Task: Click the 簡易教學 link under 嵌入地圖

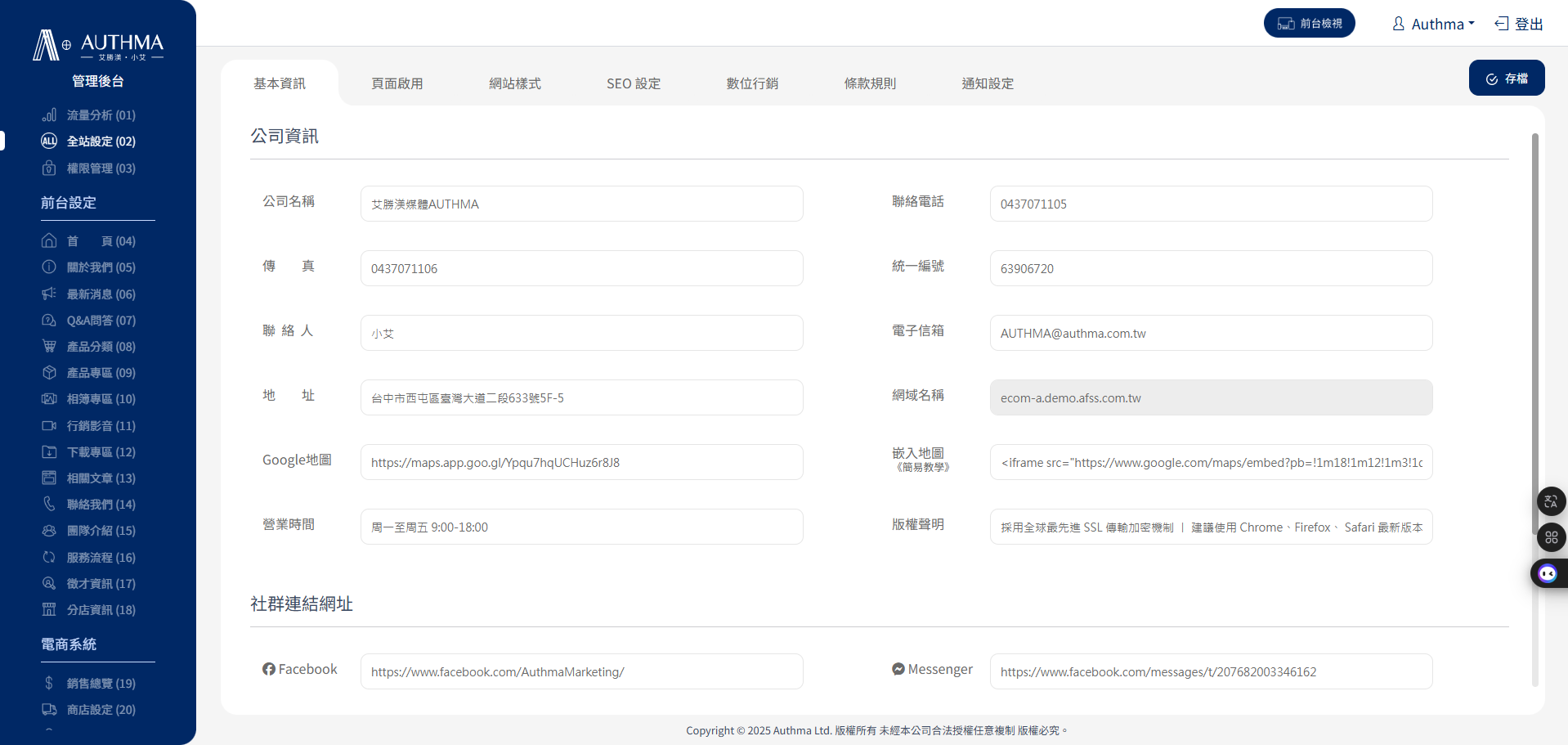Action: coord(922,468)
